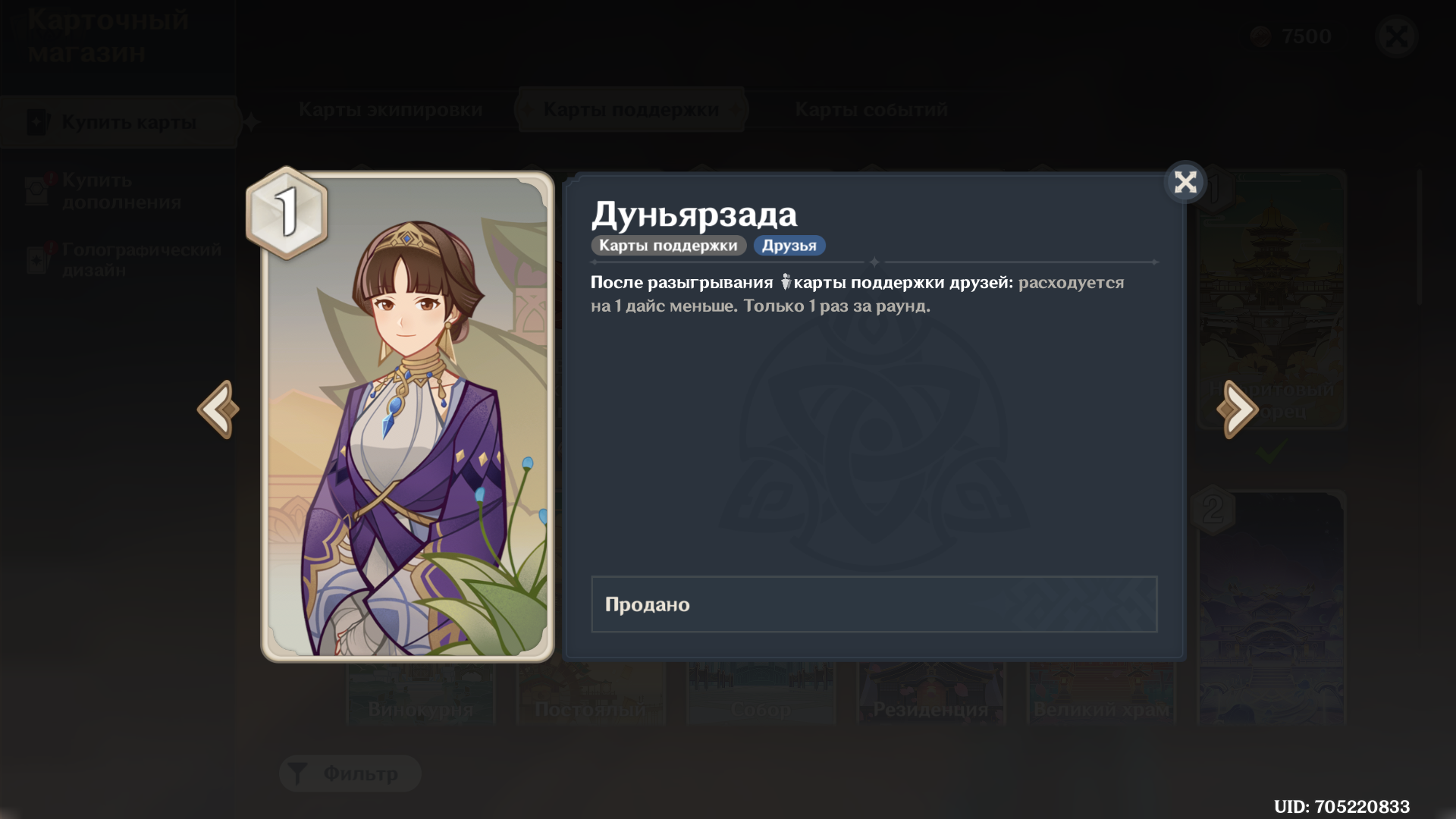Viewport: 1456px width, 819px height.
Task: Go to next card with right arrow
Action: pos(1237,409)
